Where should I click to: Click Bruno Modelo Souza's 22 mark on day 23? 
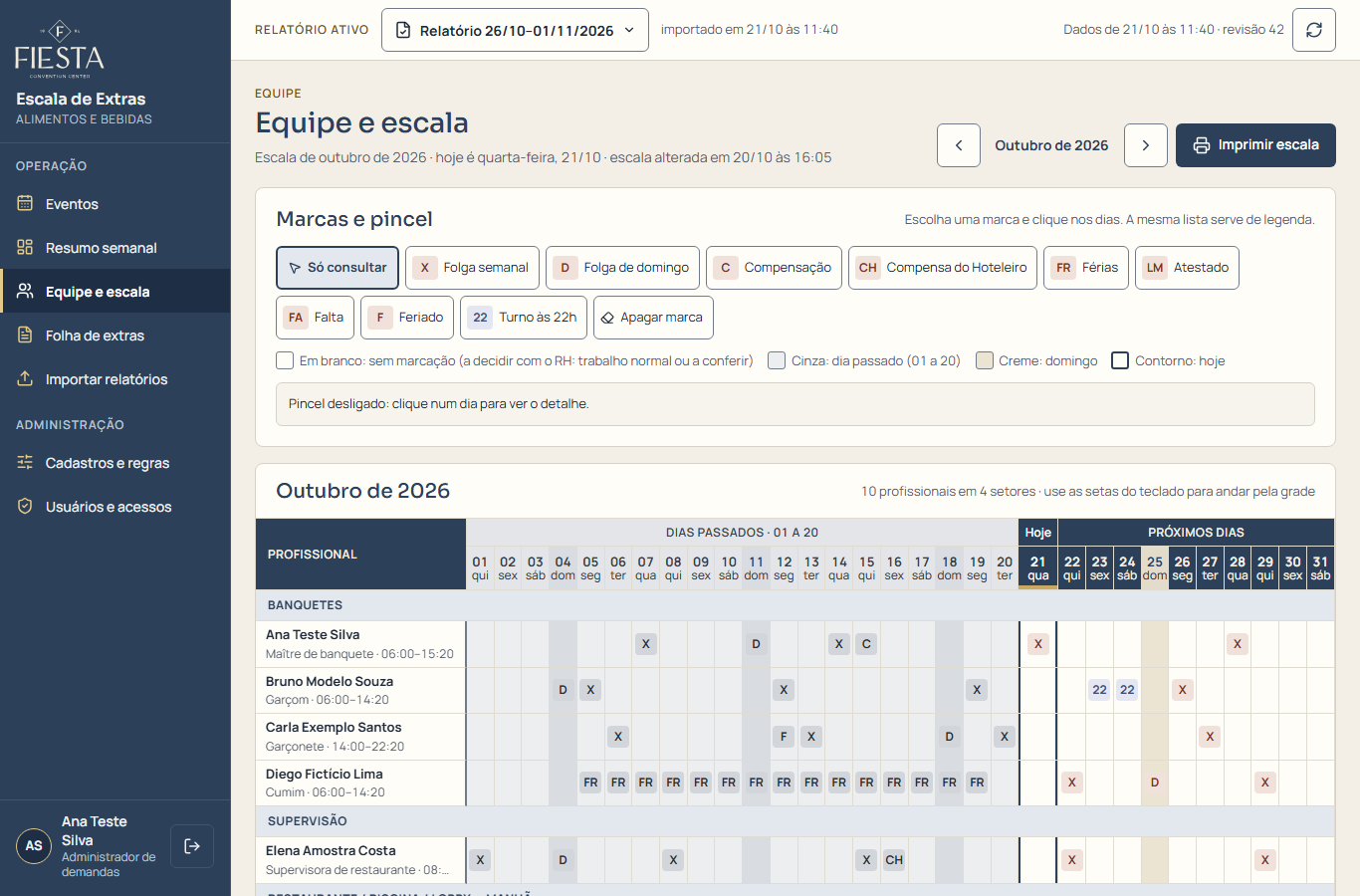[1099, 690]
